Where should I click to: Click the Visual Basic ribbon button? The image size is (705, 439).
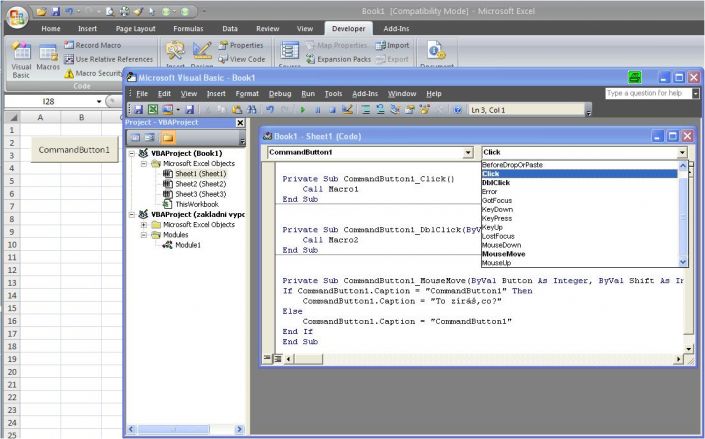[21, 60]
